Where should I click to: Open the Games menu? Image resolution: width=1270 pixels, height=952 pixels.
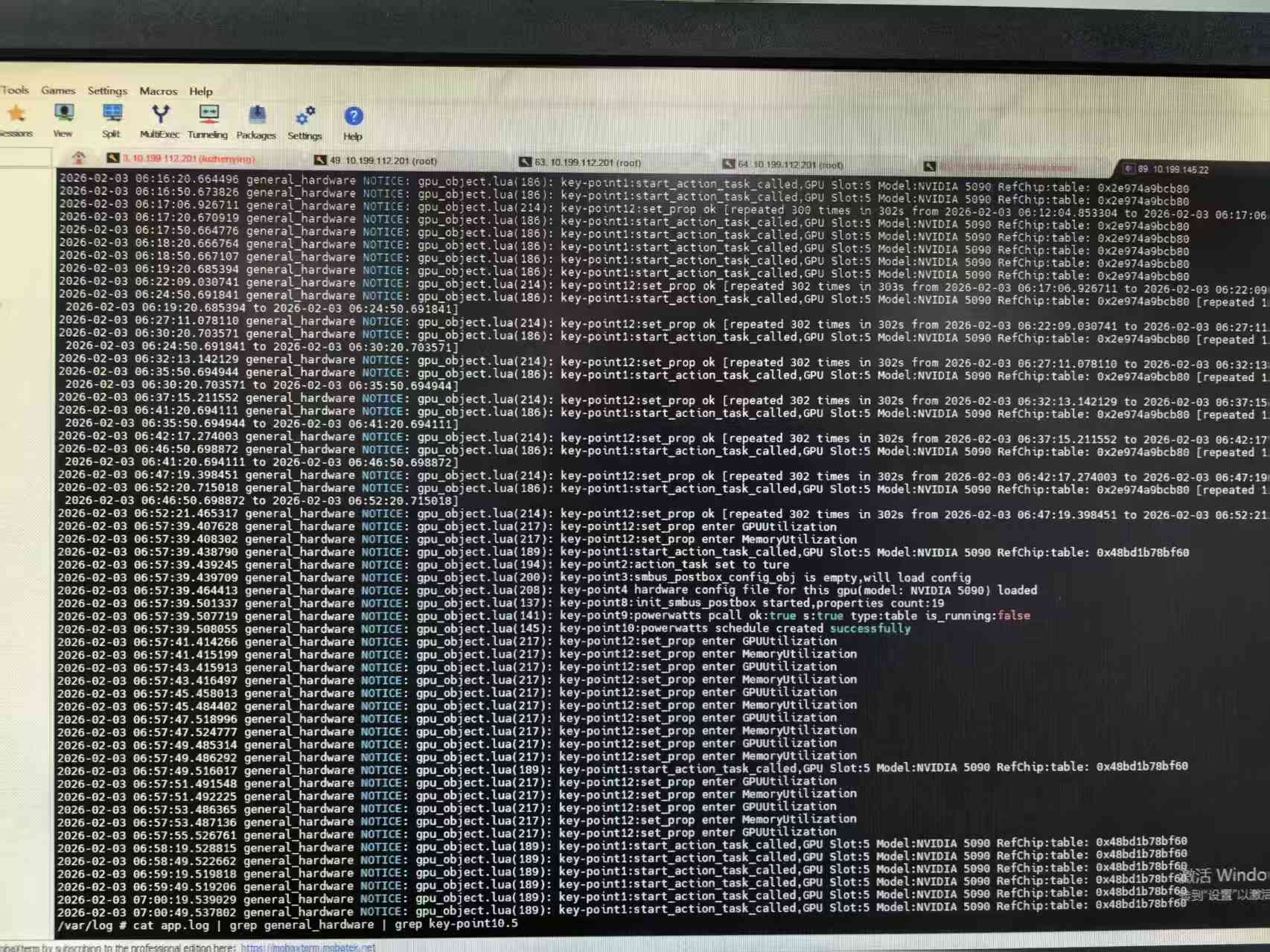tap(58, 90)
